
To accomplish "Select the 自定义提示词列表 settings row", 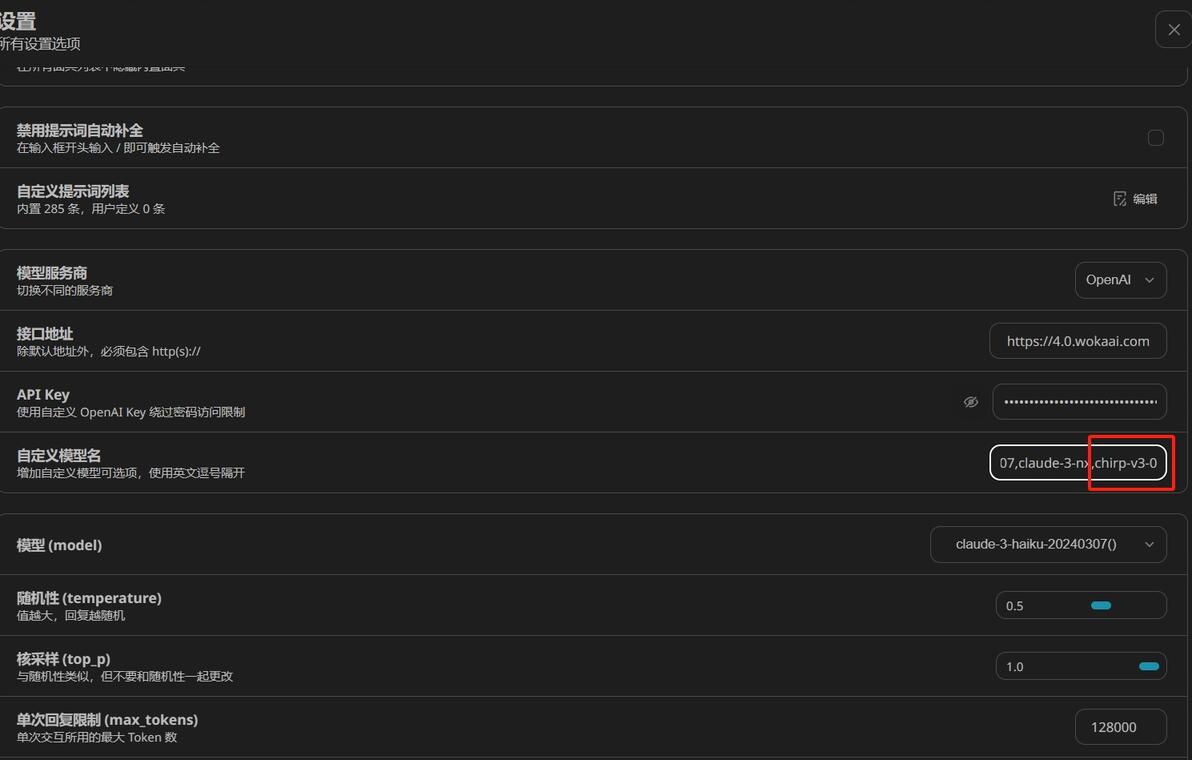I will (x=593, y=198).
